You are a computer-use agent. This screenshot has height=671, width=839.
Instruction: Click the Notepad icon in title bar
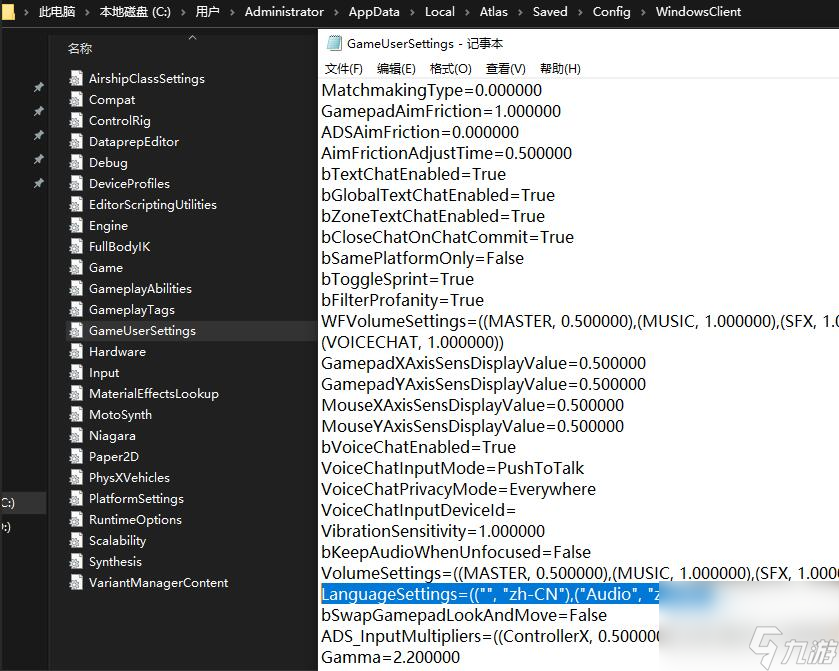tap(333, 44)
